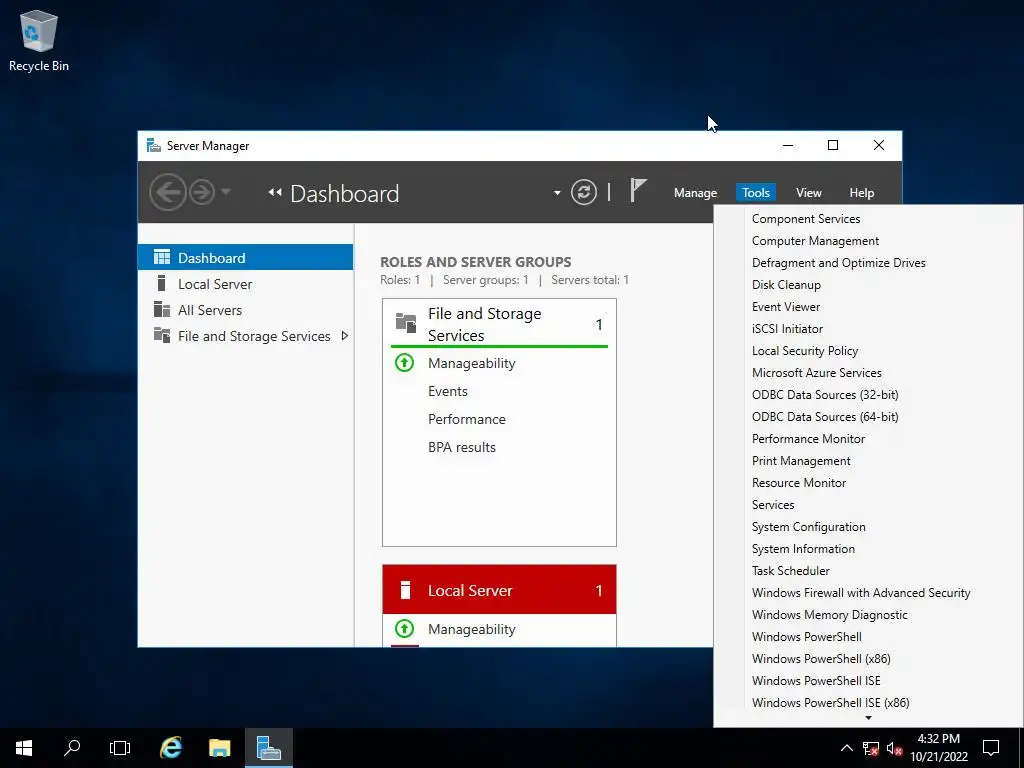Choose ODBC Data Sources (32-bit)
This screenshot has width=1024, height=768.
868,394
